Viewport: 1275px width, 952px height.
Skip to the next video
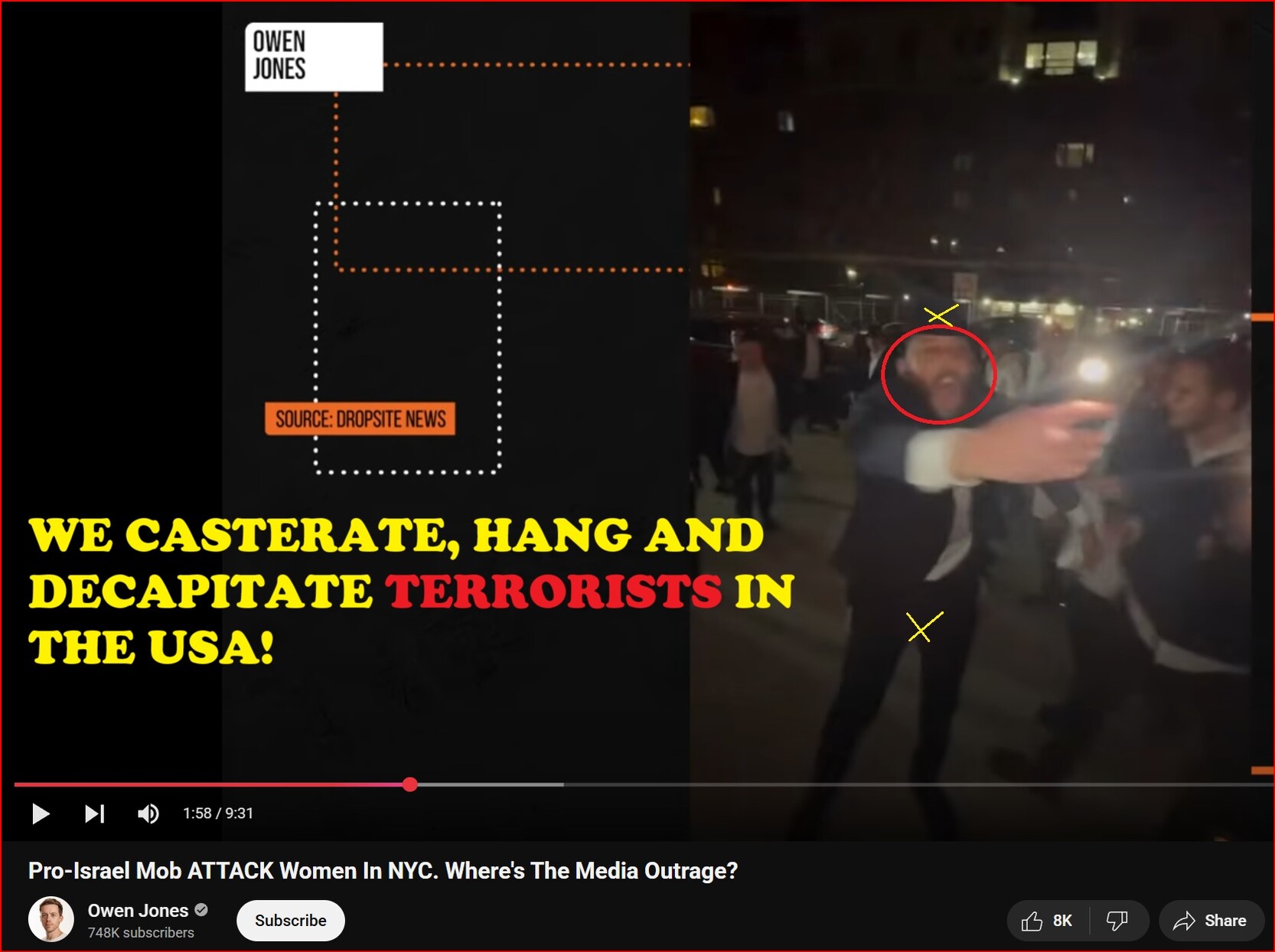(94, 813)
